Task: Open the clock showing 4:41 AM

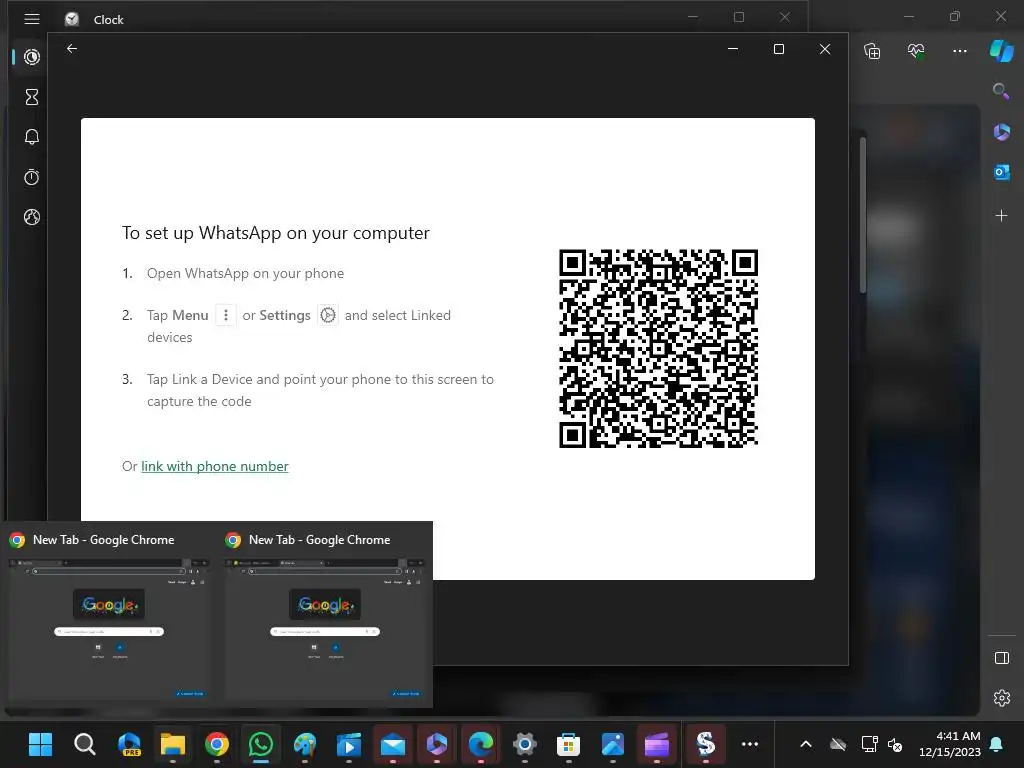Action: click(950, 744)
